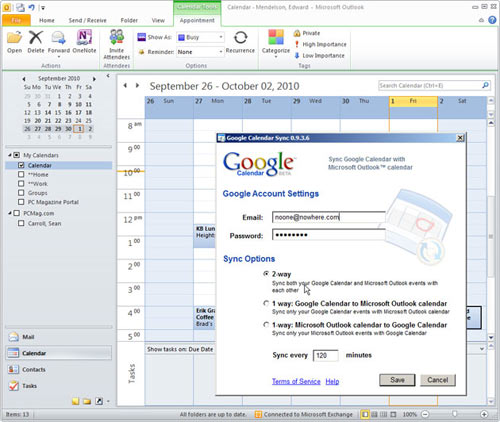500x422 pixels.
Task: Open the Notes shortcut icon
Action: pos(76,401)
